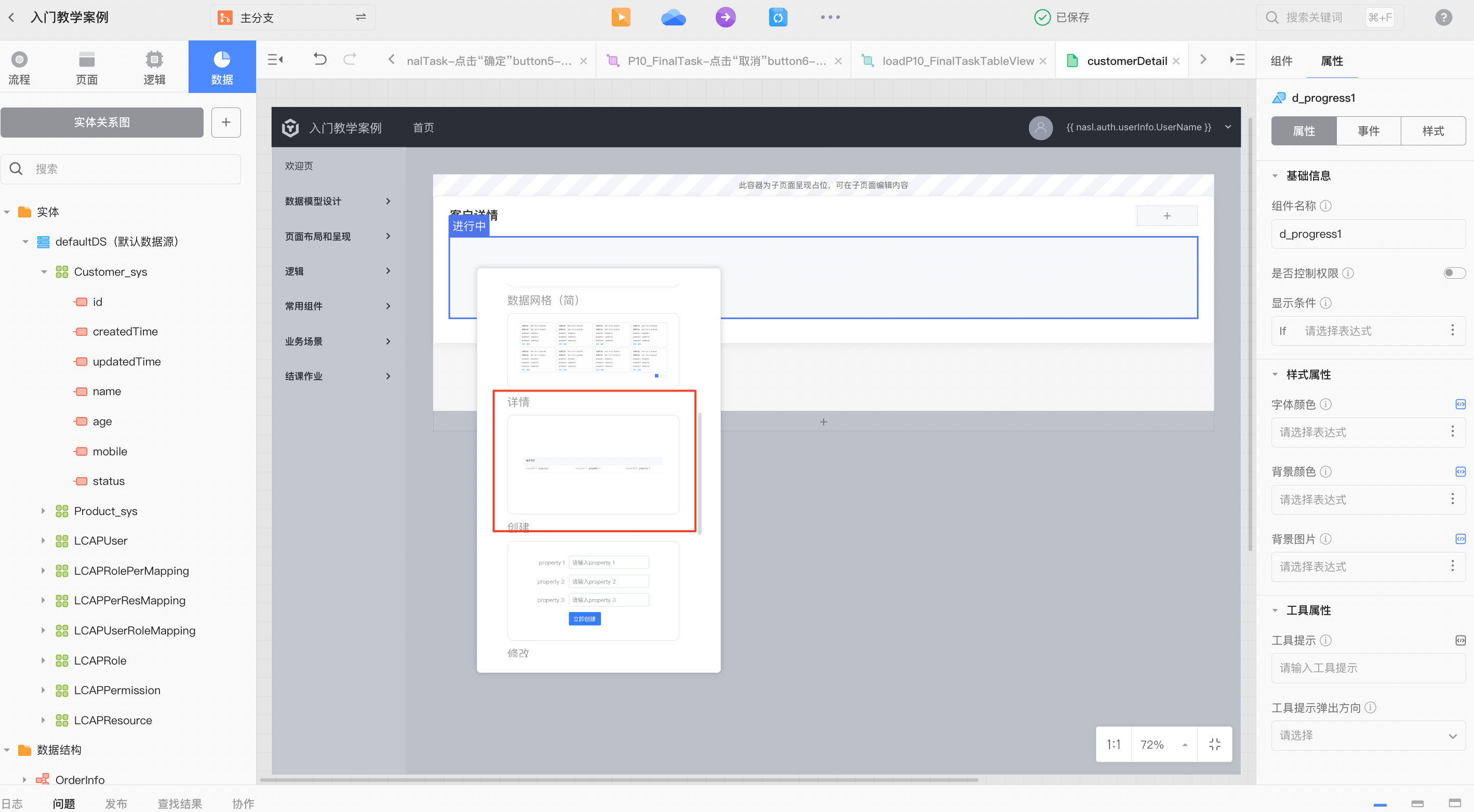The width and height of the screenshot is (1474, 812).
Task: Expand the Customer_sys entity tree
Action: coord(42,271)
